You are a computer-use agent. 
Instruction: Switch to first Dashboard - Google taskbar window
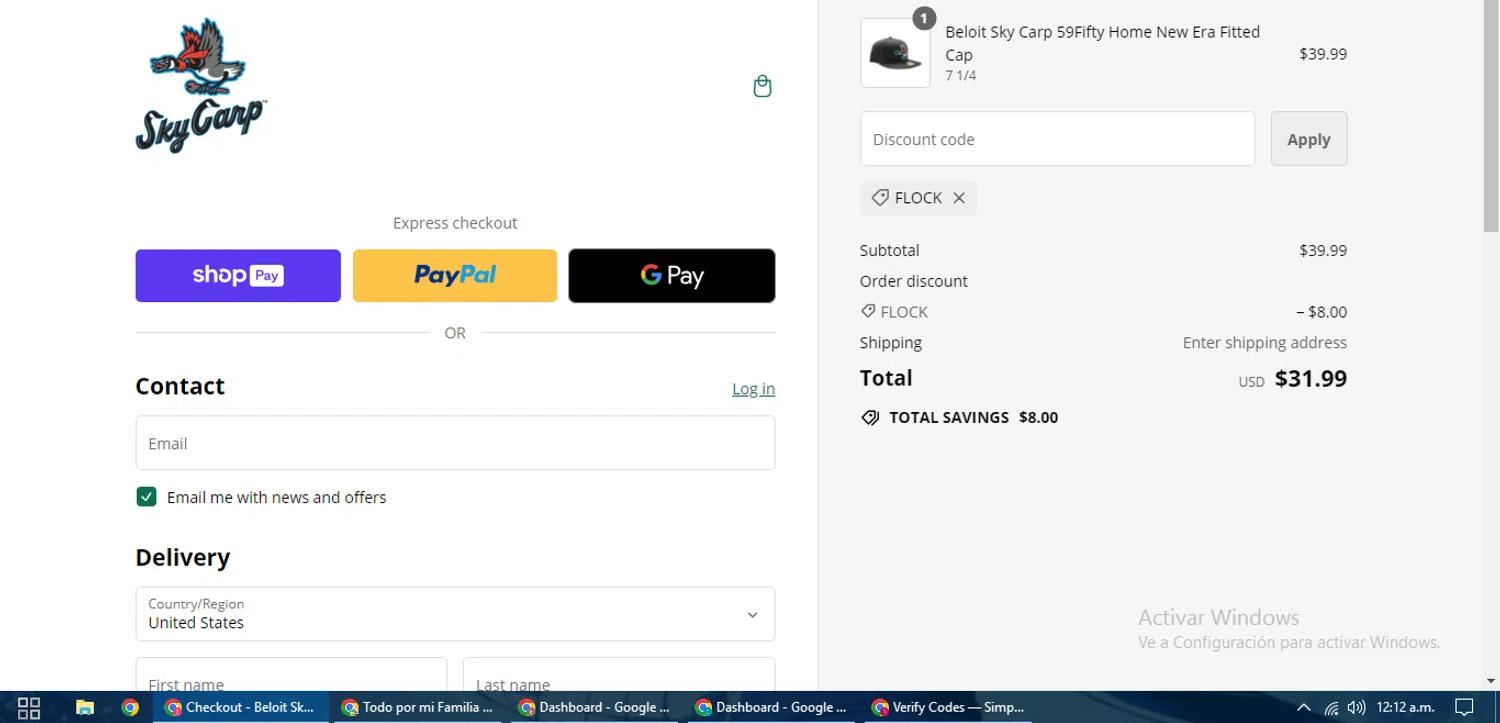594,707
